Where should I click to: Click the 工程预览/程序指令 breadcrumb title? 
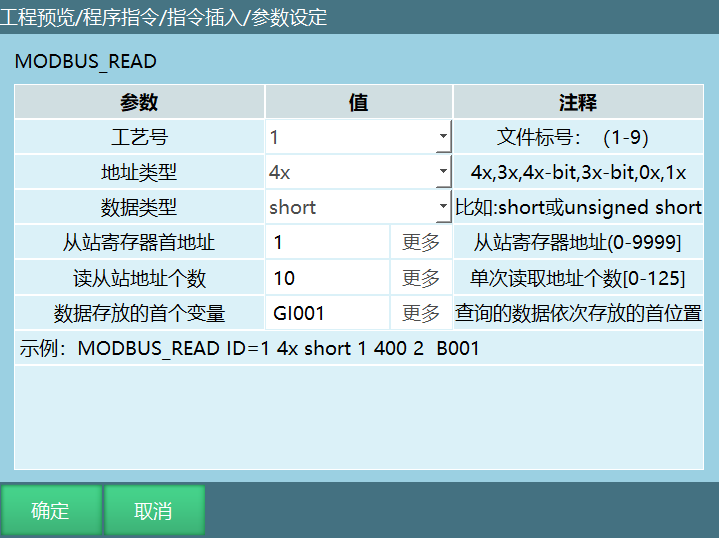[165, 17]
